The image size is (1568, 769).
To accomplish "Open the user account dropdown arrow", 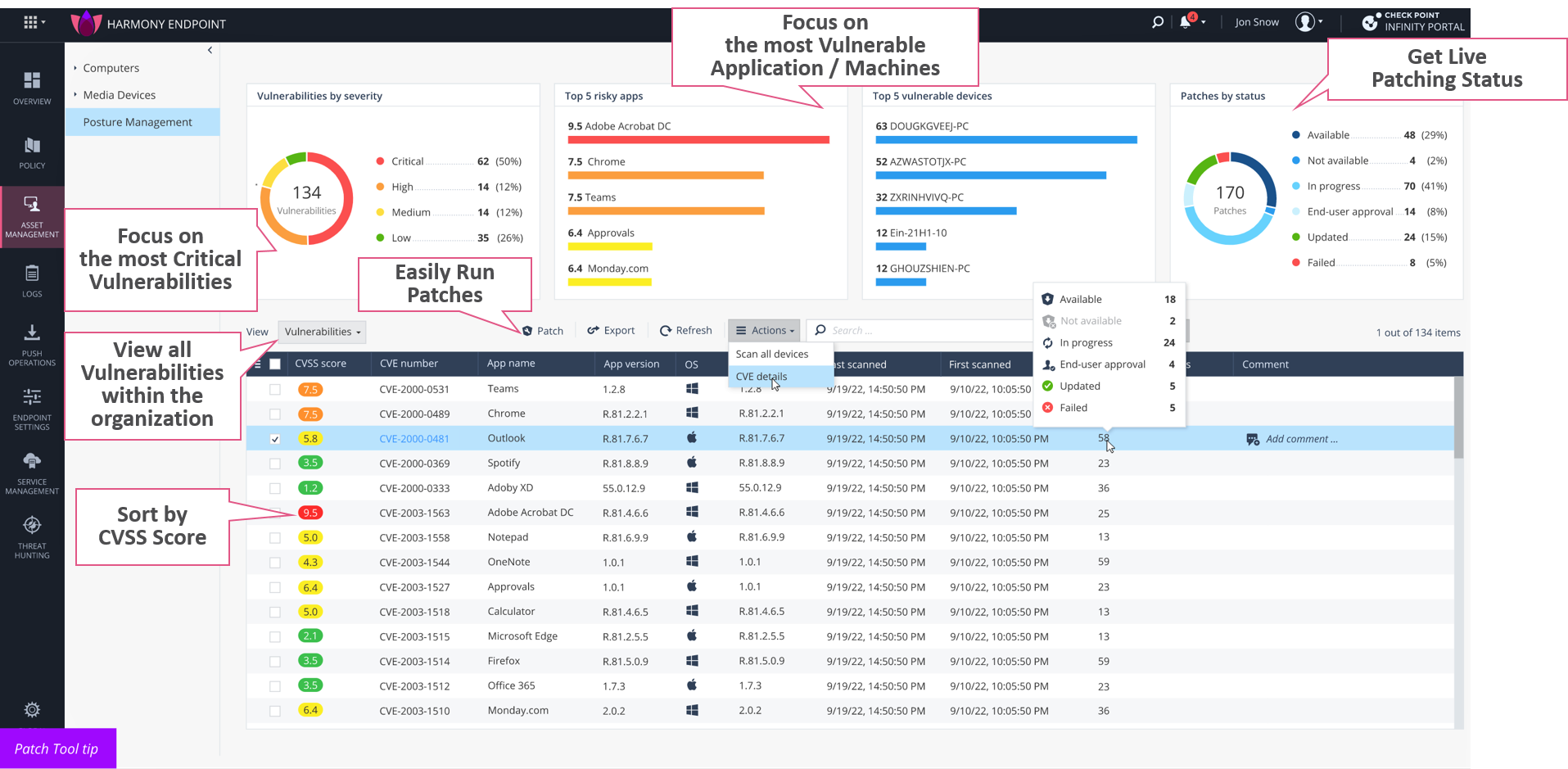I will (x=1320, y=22).
